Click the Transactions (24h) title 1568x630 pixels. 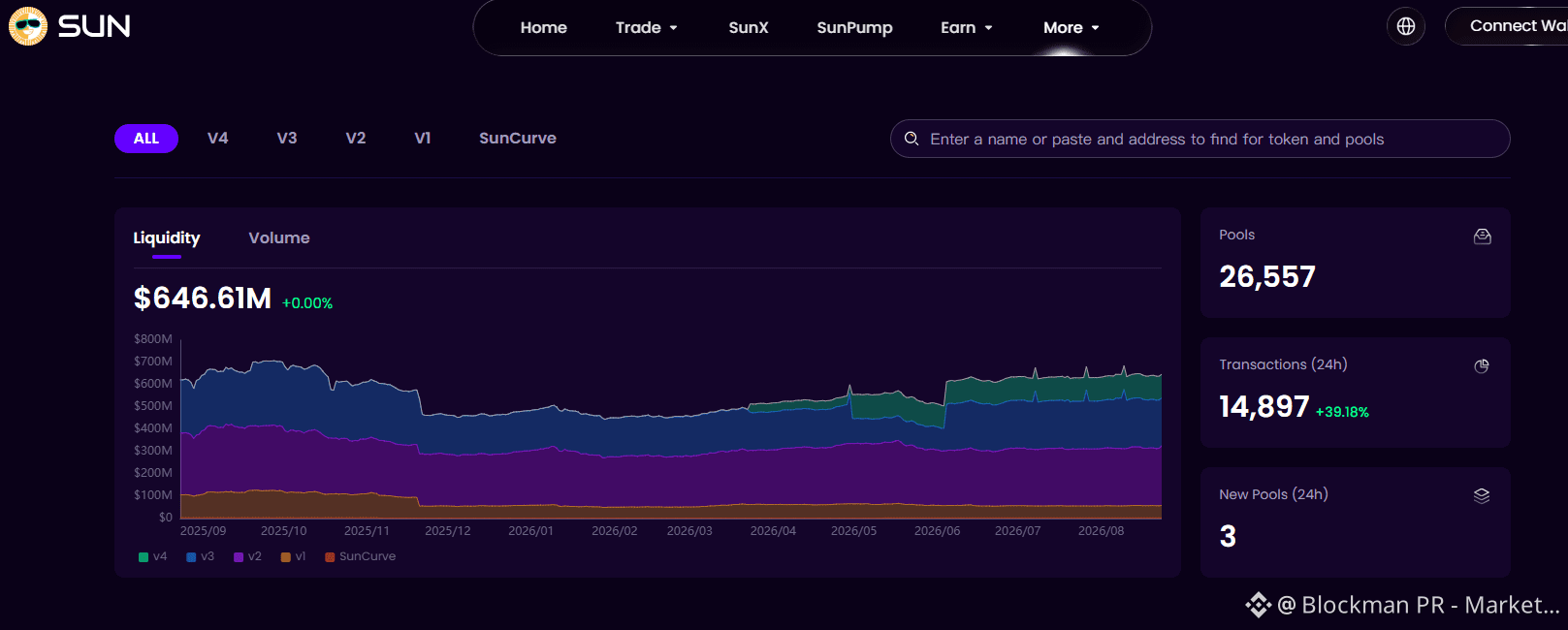pos(1283,364)
